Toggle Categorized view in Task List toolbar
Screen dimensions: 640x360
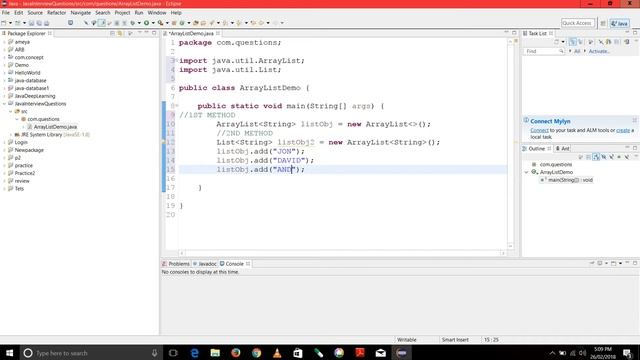click(573, 42)
